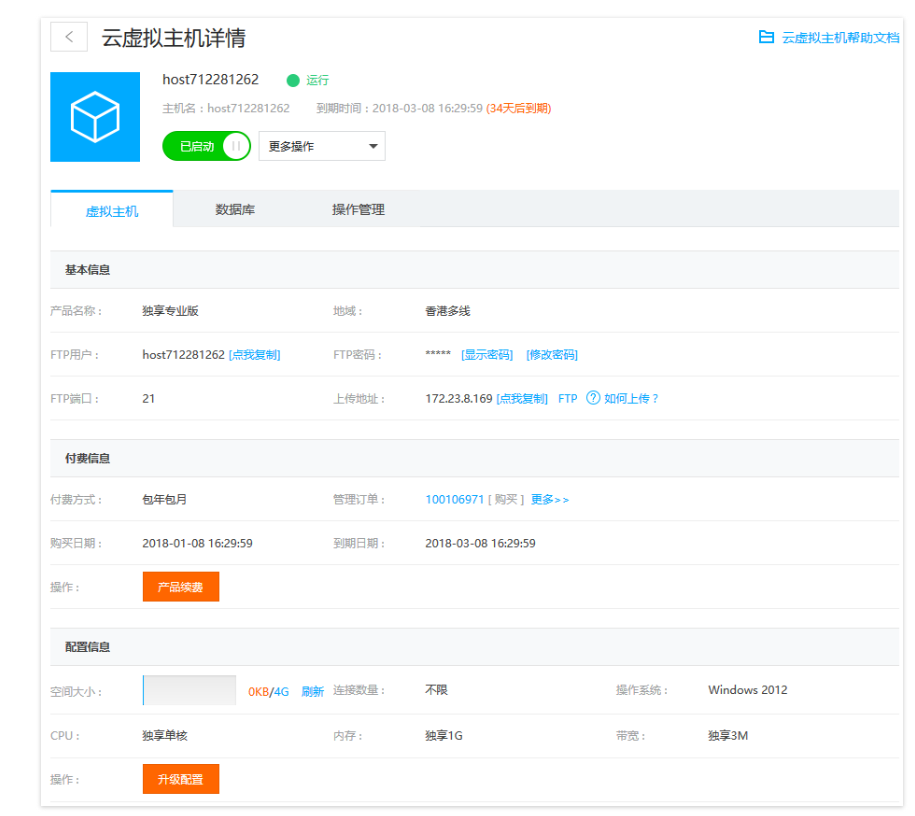915x816 pixels.
Task: Copy the FTP user via 点我复制
Action: point(254,355)
